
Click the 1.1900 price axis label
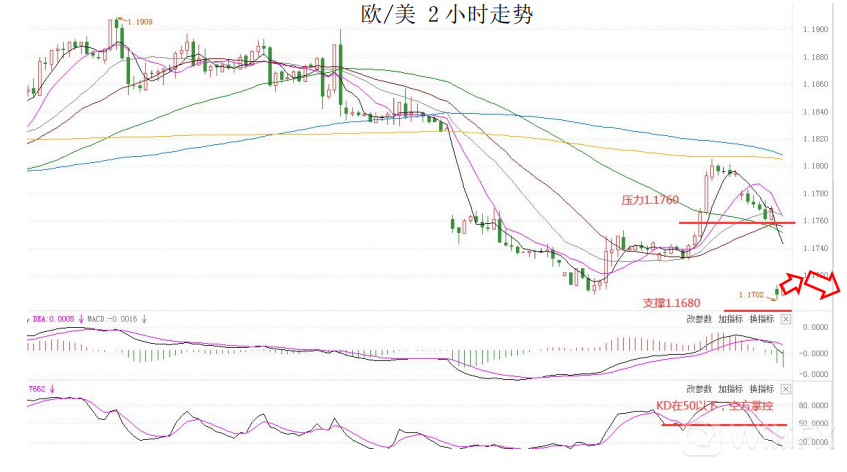815,30
